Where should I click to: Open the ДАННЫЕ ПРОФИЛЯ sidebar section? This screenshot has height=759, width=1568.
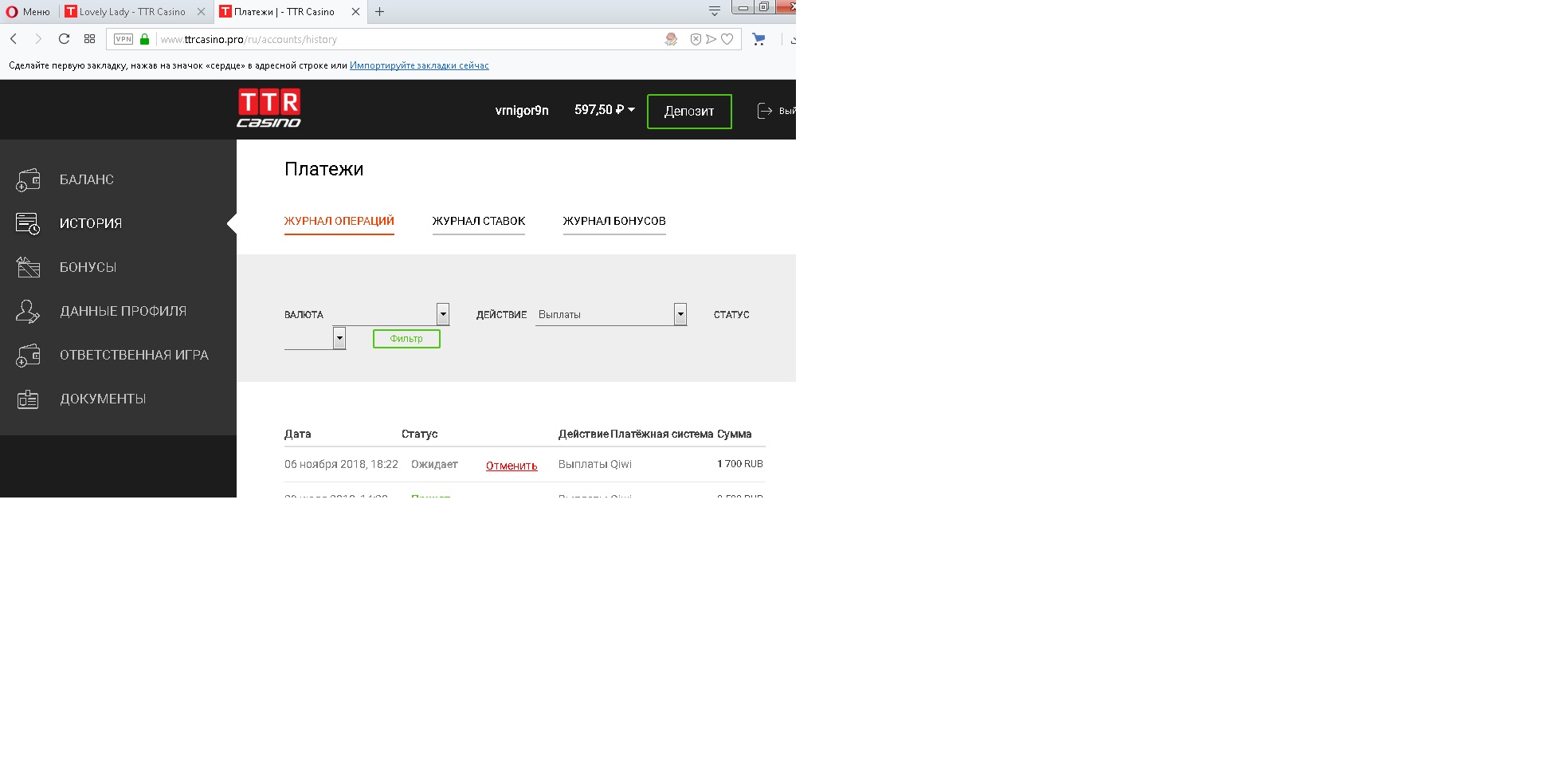pos(123,312)
